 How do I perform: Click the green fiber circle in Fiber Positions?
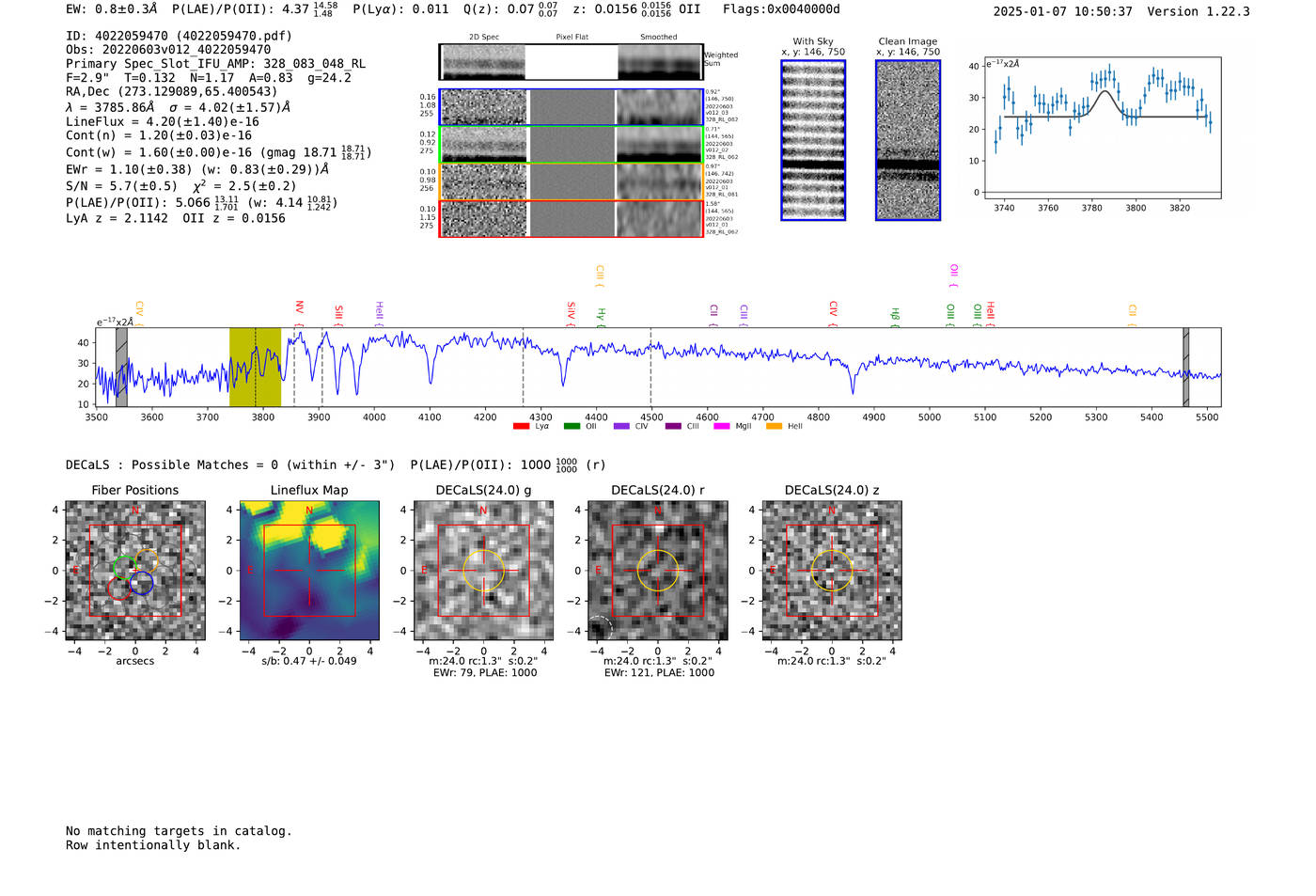pyautogui.click(x=124, y=567)
